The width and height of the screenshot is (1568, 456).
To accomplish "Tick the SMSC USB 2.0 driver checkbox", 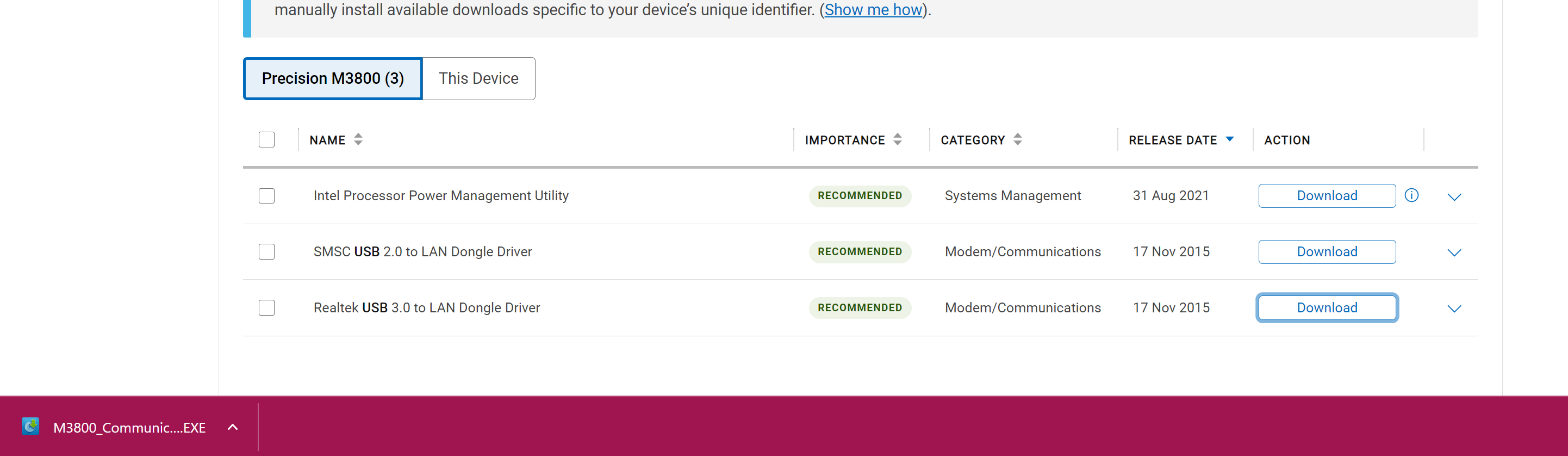I will point(266,251).
